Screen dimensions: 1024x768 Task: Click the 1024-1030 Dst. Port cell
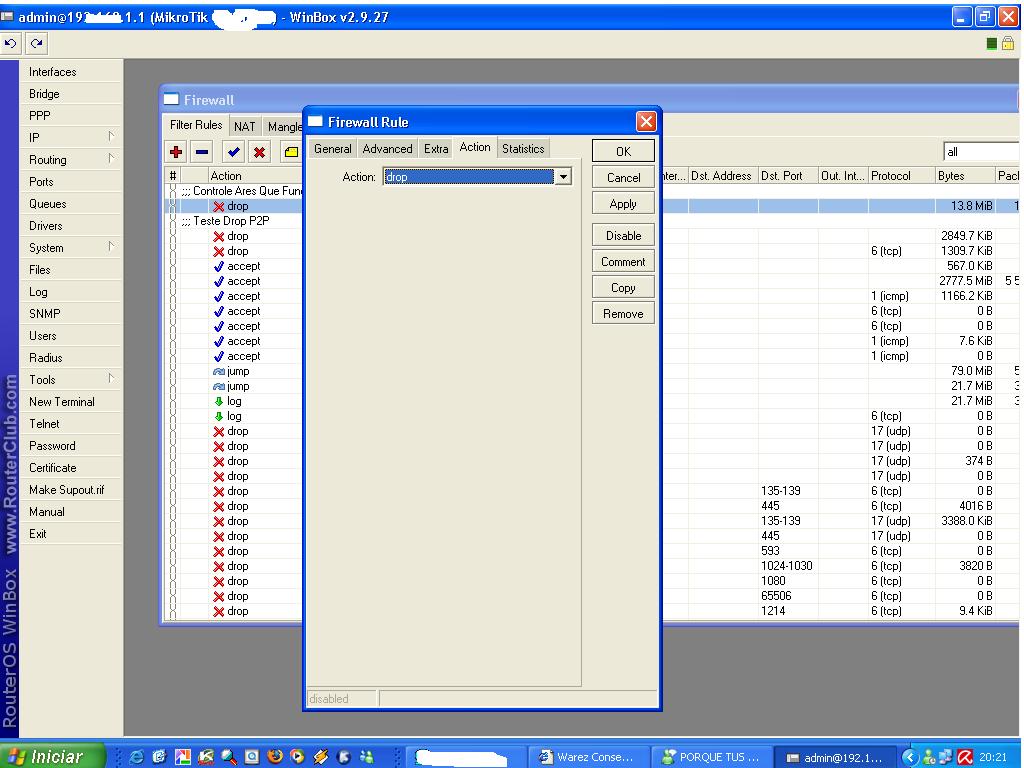point(786,566)
